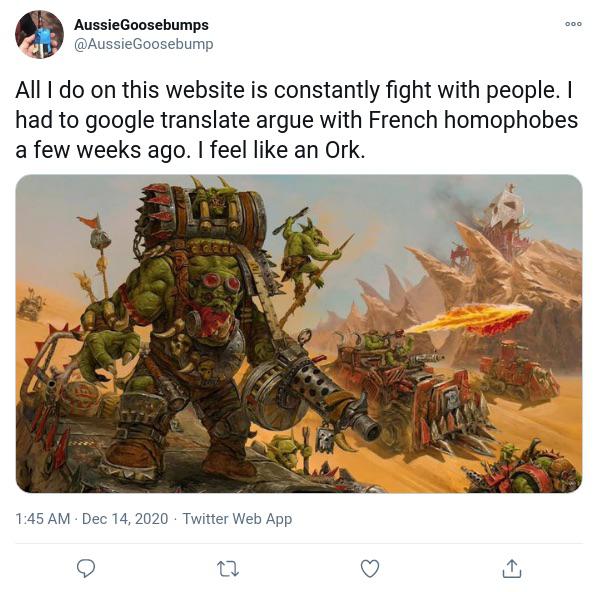Click the 1:45 AM timestamp

click(43, 519)
